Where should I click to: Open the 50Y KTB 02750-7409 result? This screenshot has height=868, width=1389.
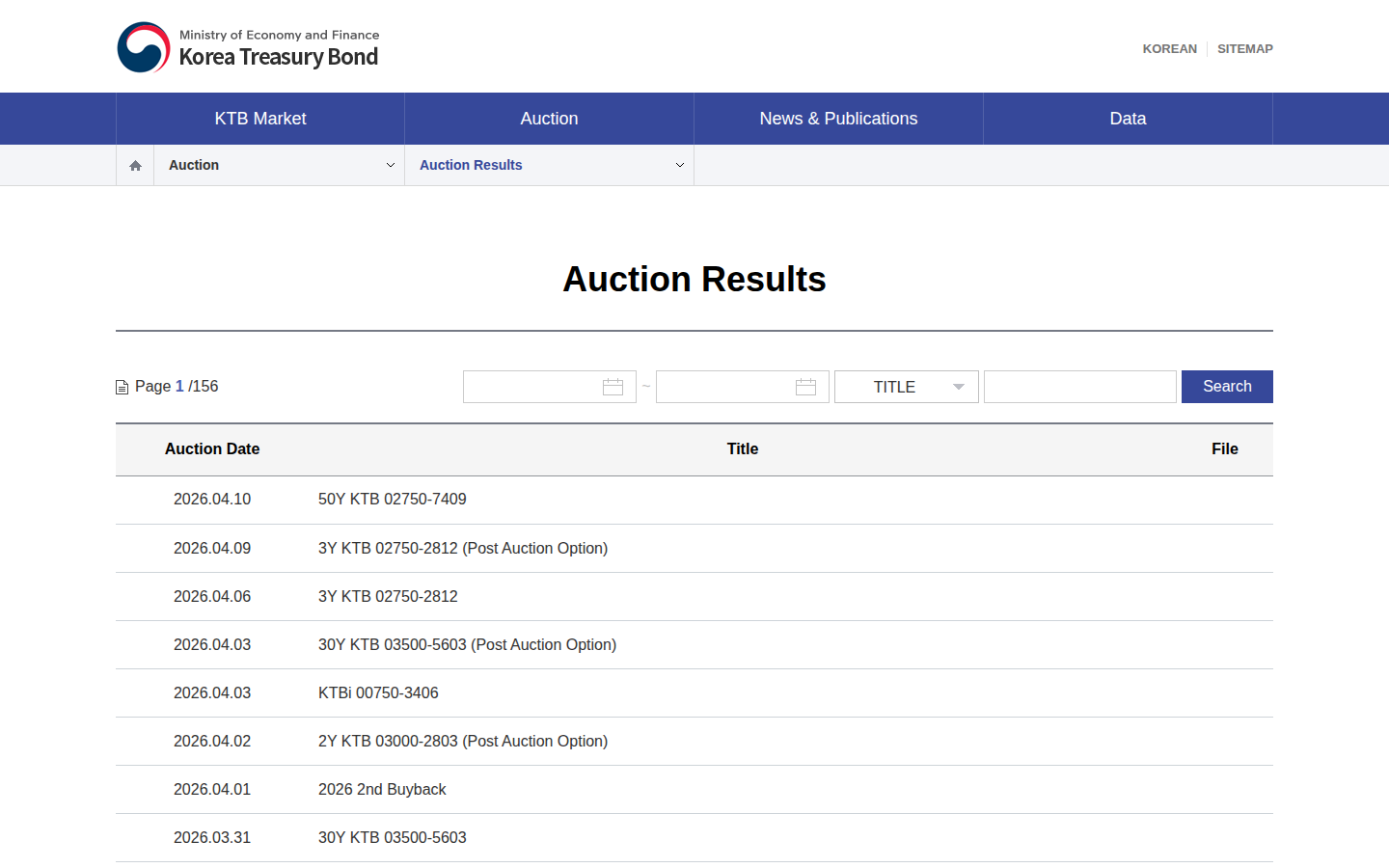(x=393, y=500)
